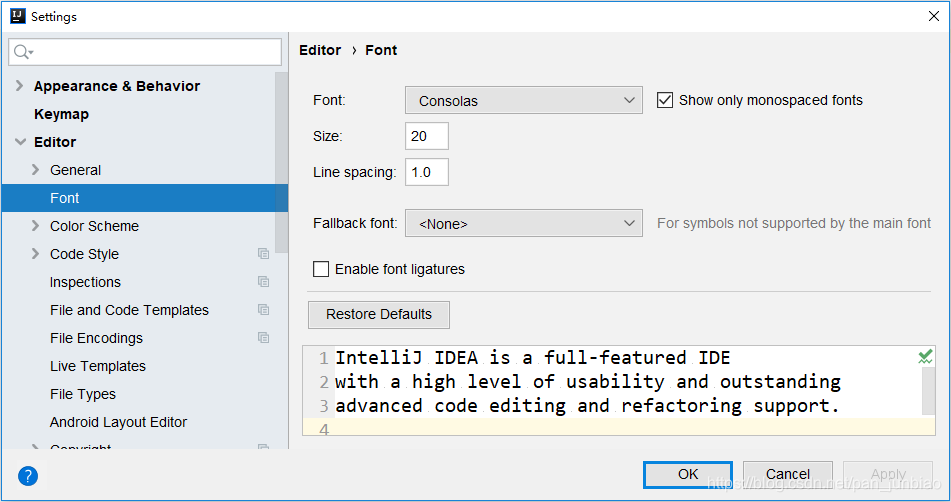Click the font Size input field
The width and height of the screenshot is (951, 502).
(x=427, y=136)
